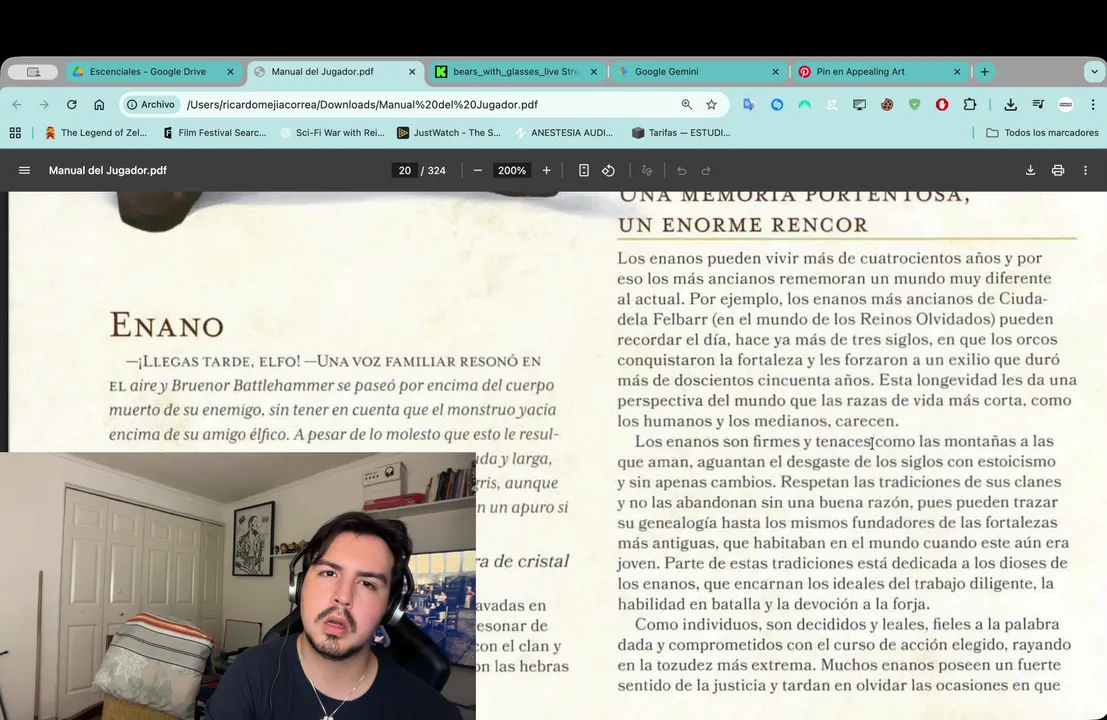Reload the current page

click(x=71, y=104)
